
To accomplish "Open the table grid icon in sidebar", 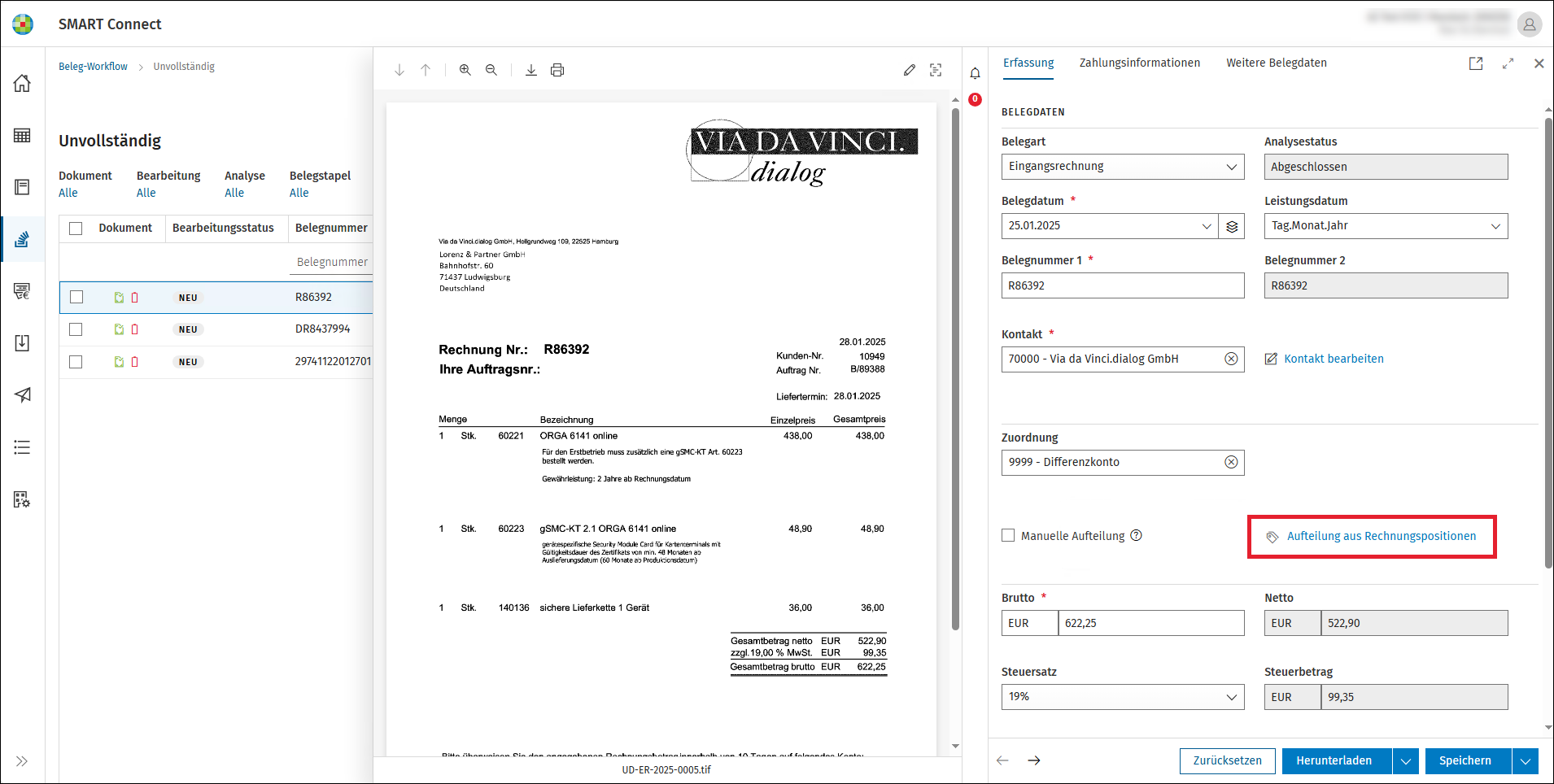I will pos(22,135).
